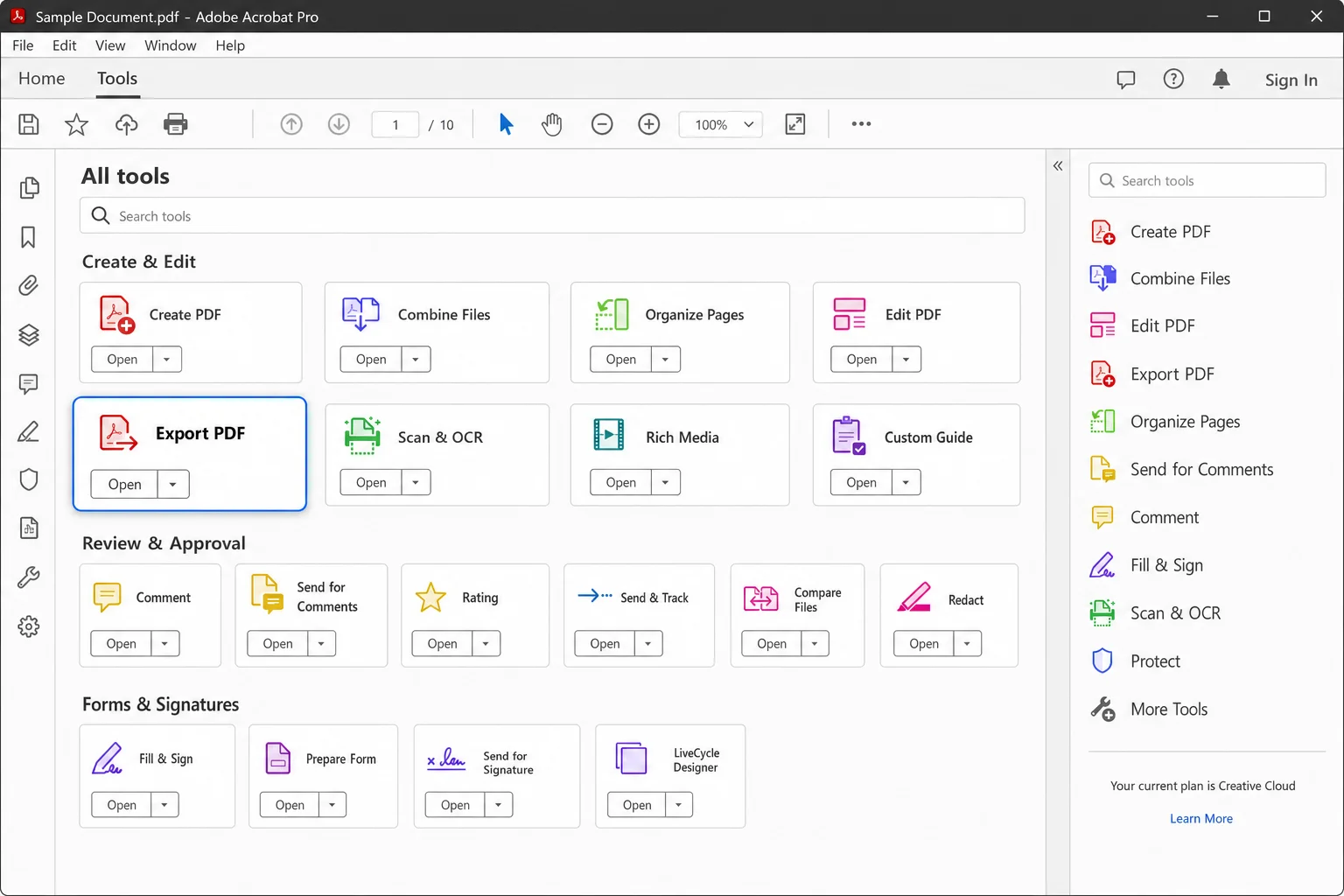Screen dimensions: 1344x896
Task: Open the shield protection sidebar icon
Action: pyautogui.click(x=29, y=479)
